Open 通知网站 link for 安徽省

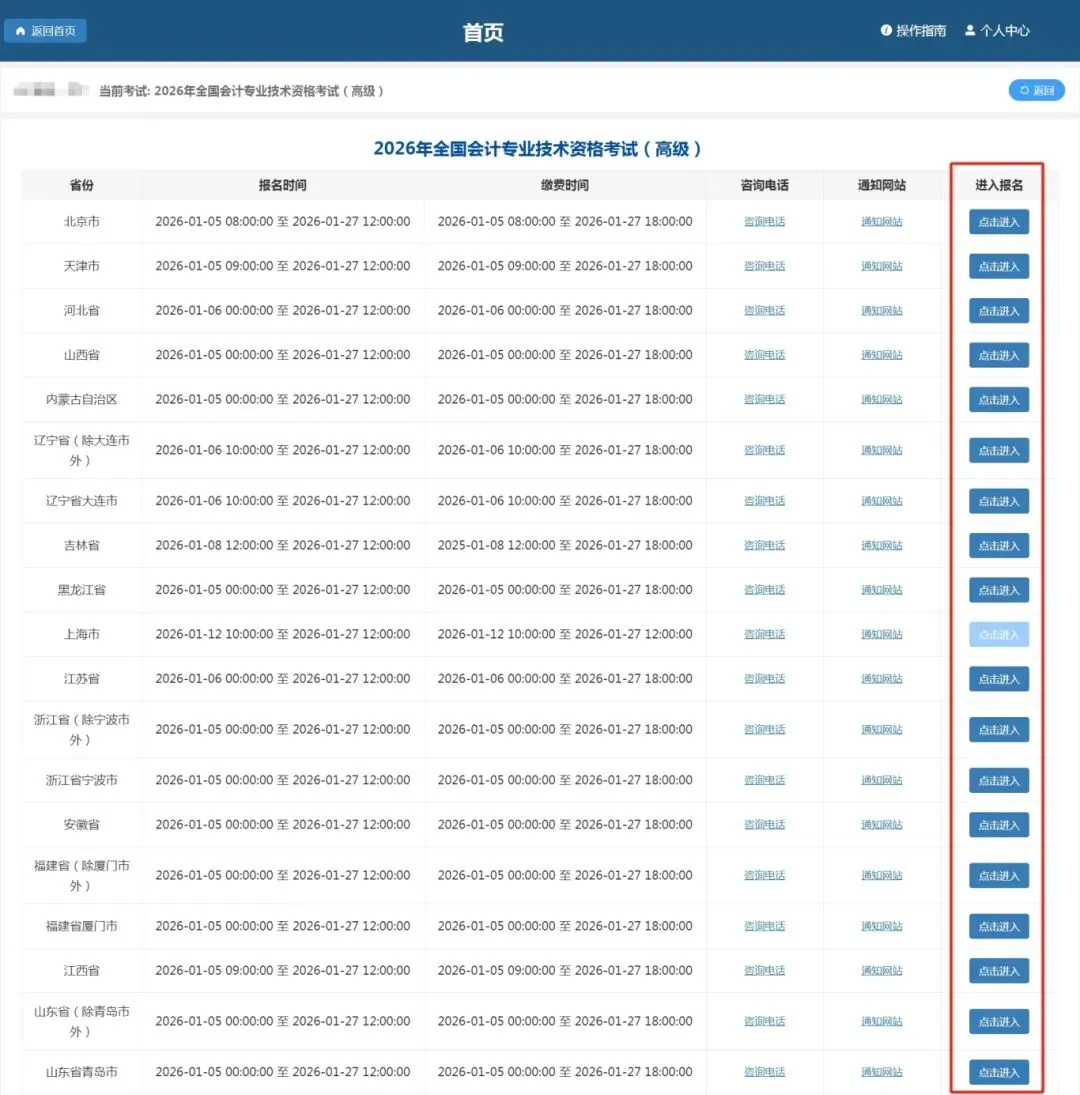[x=882, y=825]
